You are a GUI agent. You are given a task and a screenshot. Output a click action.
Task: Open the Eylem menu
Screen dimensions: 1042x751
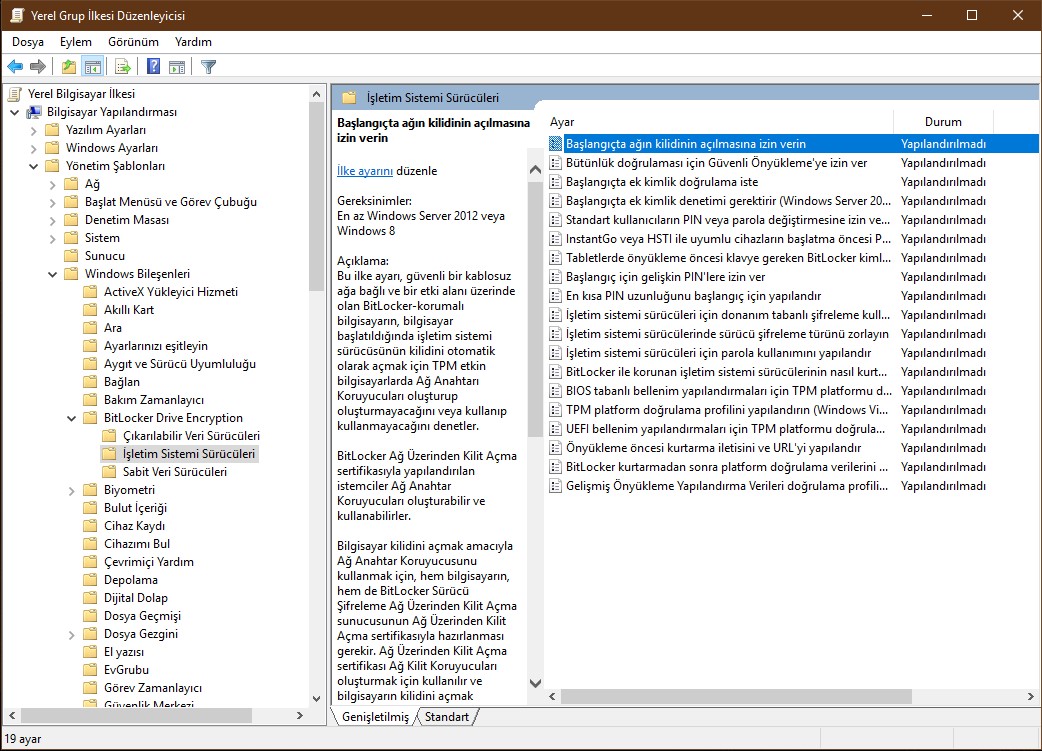pos(76,42)
